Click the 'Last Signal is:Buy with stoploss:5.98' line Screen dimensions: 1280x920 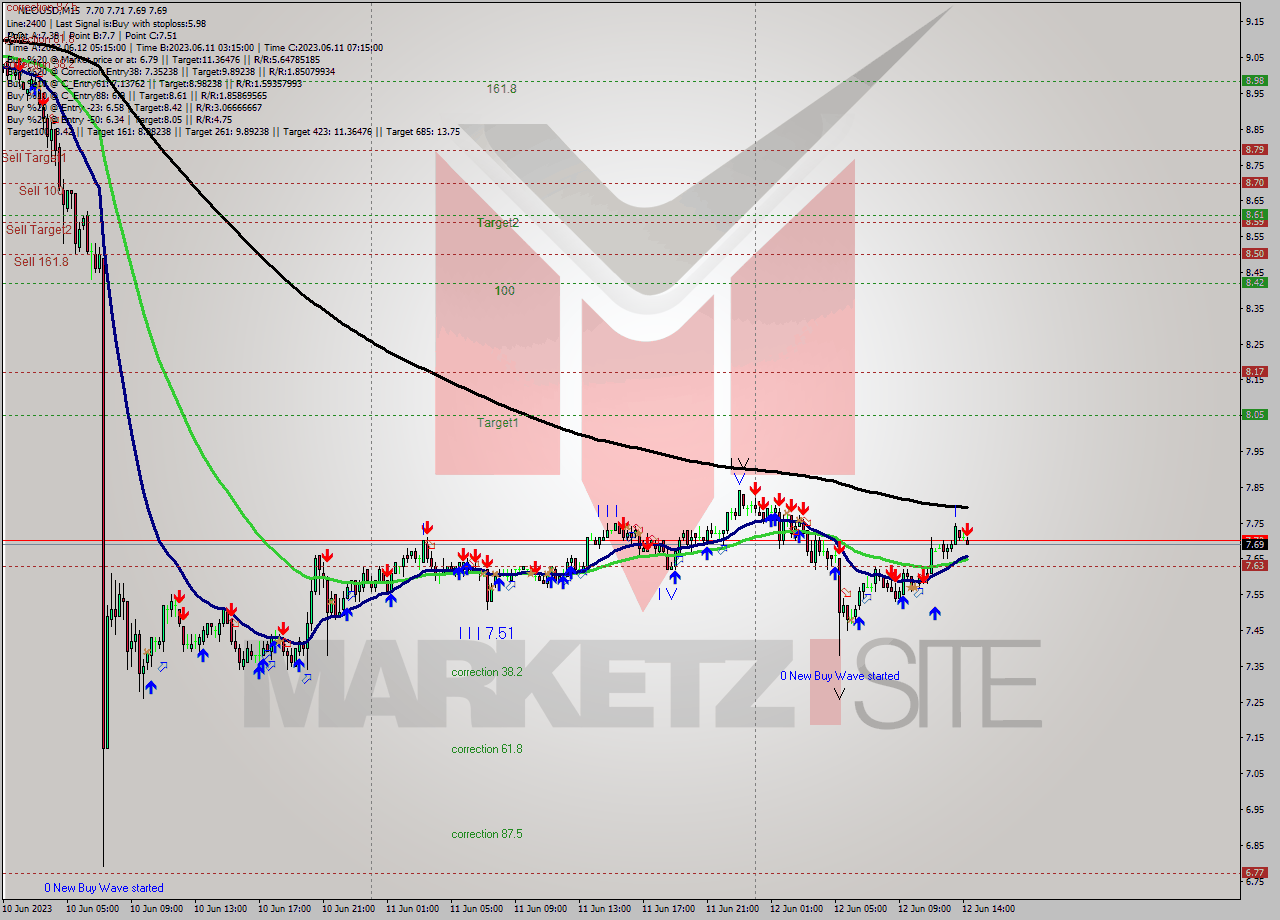click(131, 23)
